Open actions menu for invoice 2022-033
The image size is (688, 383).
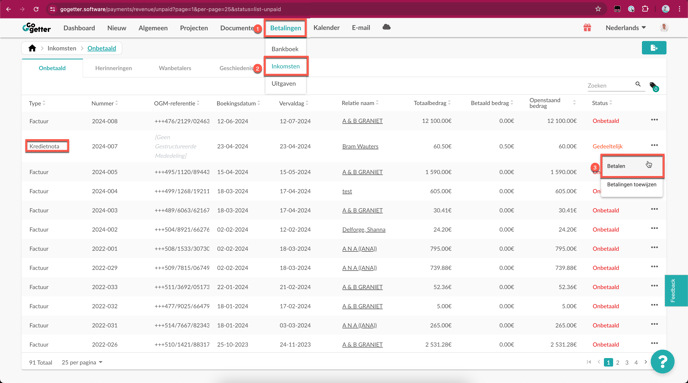pos(654,286)
